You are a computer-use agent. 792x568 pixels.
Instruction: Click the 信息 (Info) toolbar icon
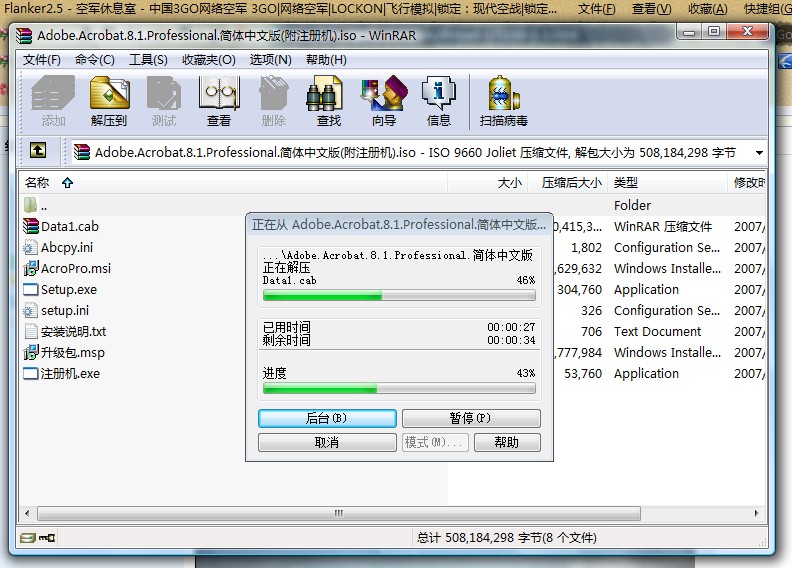point(438,101)
